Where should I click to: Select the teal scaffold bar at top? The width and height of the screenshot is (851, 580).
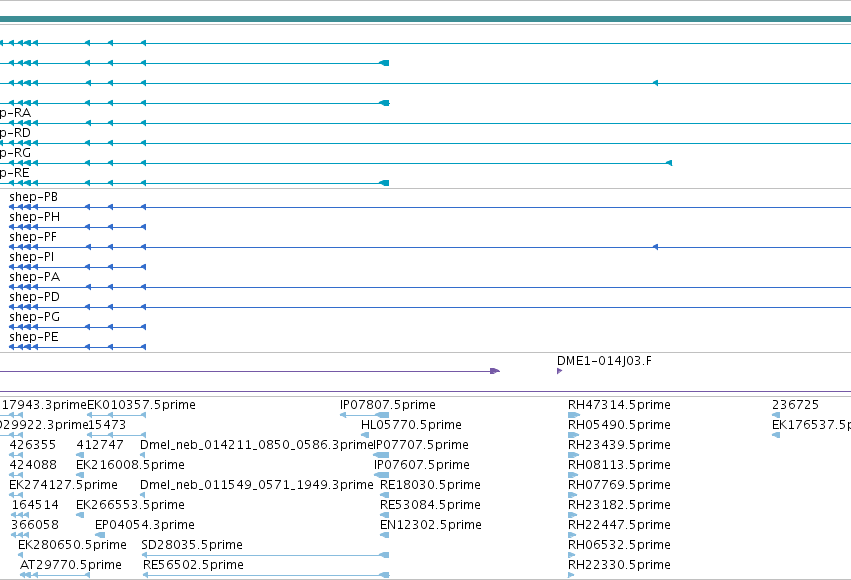point(426,19)
